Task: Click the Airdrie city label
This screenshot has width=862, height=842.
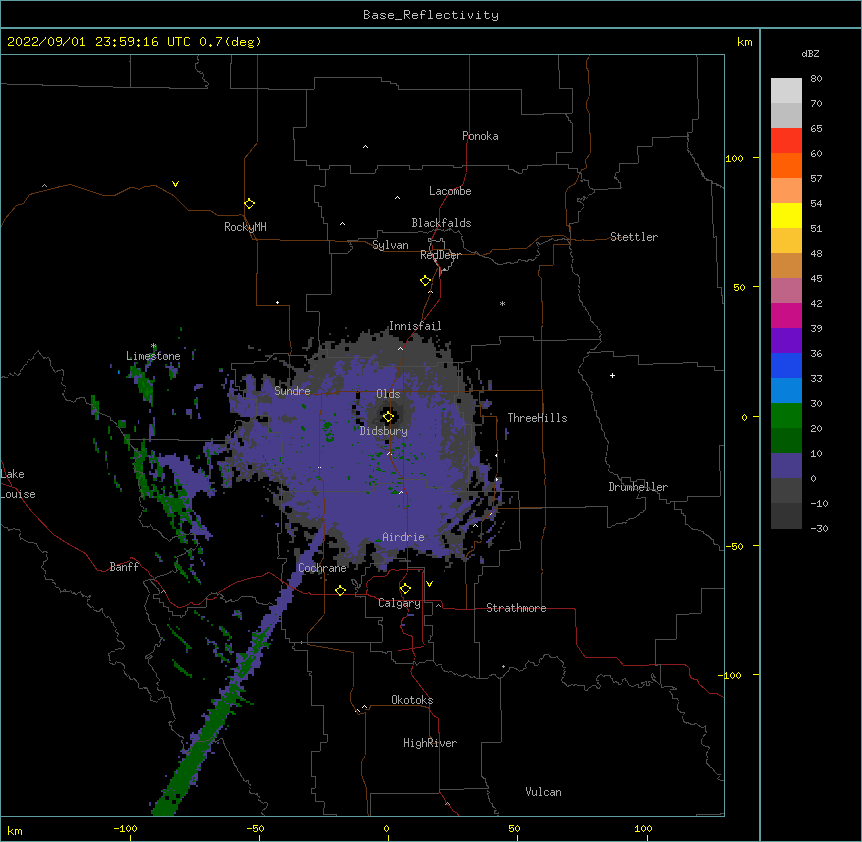Action: (x=404, y=537)
